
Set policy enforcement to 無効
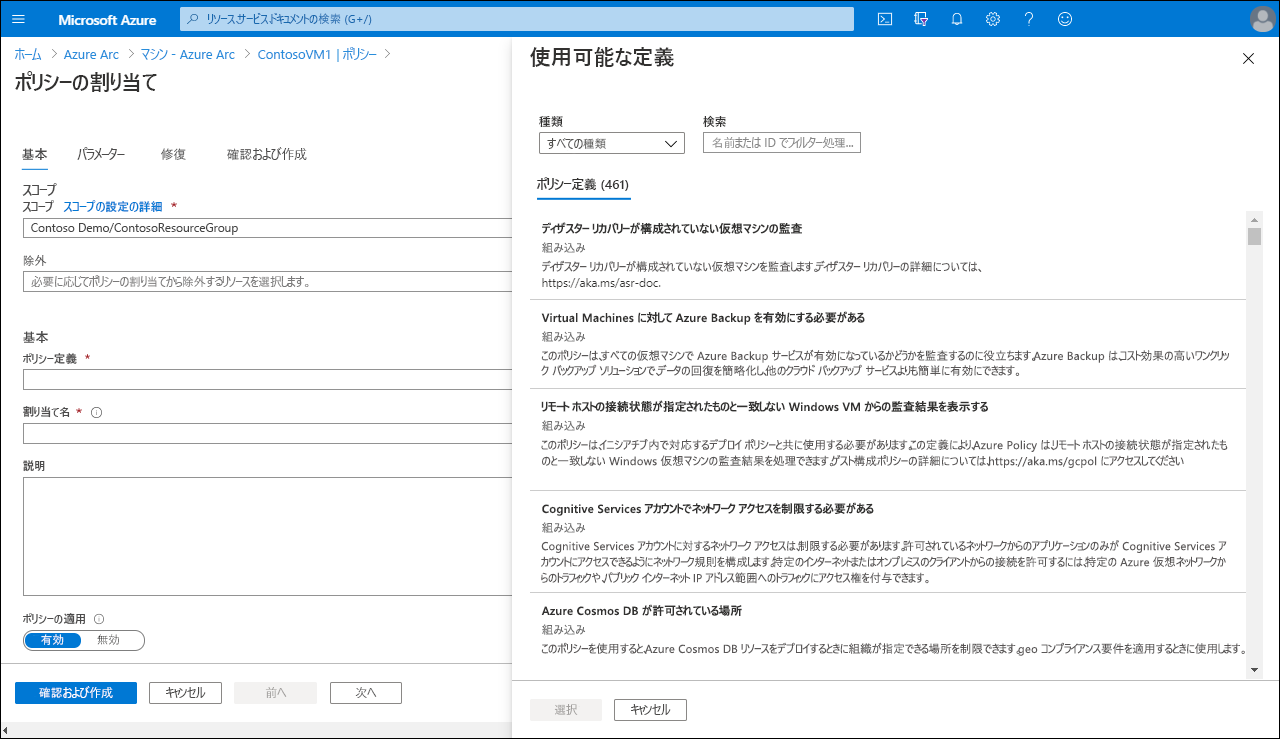pyautogui.click(x=108, y=640)
